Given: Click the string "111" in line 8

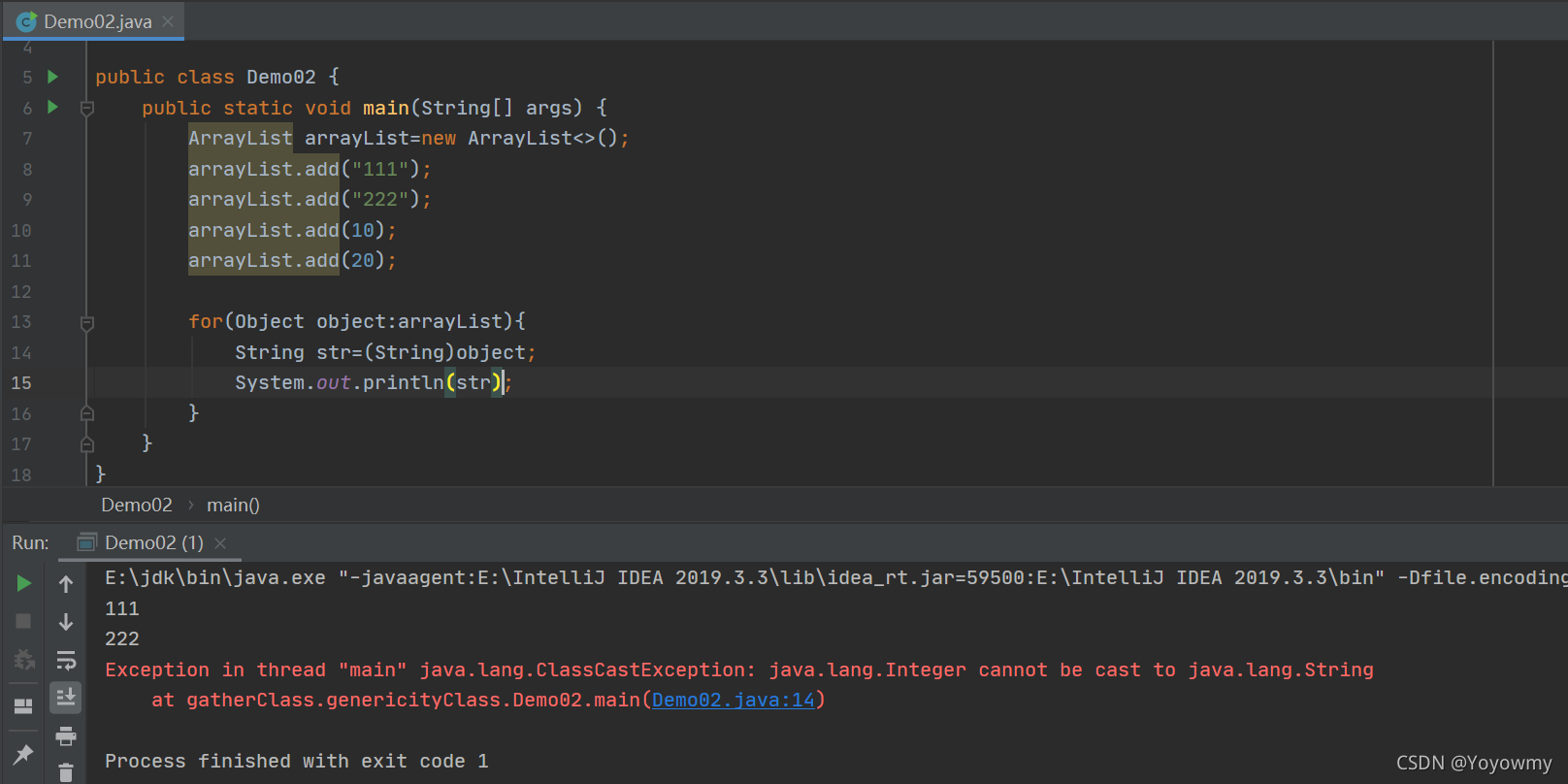Looking at the screenshot, I should [x=380, y=169].
